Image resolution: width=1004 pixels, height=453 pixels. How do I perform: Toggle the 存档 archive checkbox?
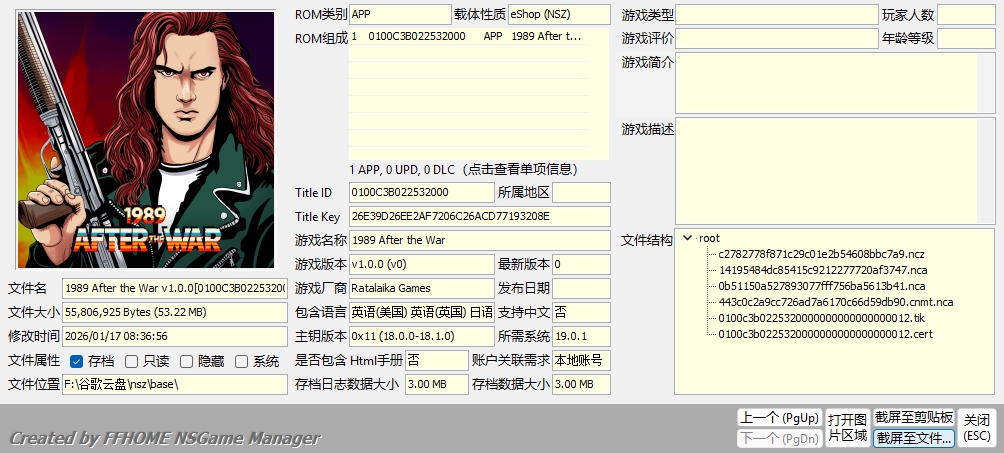(77, 361)
